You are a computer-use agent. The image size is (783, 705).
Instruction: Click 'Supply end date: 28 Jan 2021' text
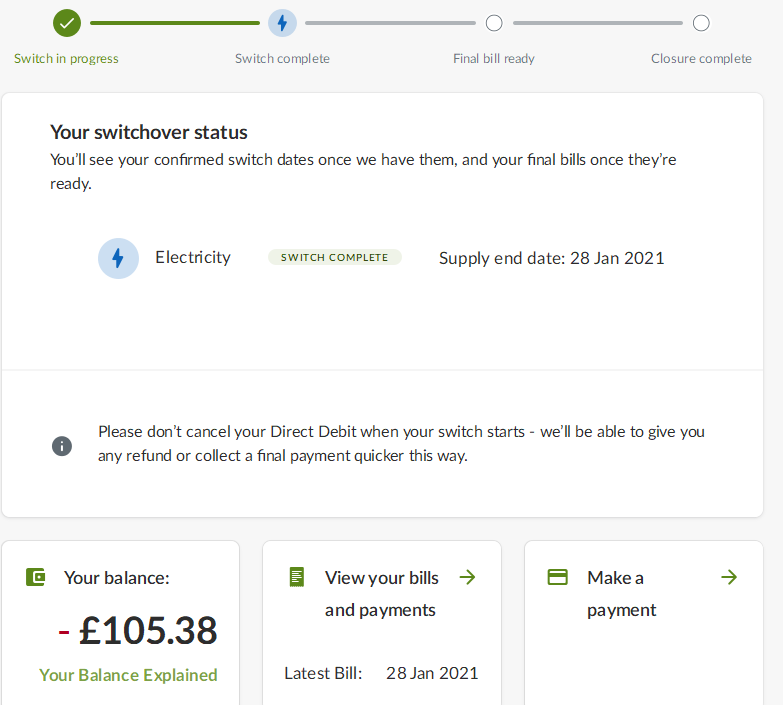[x=552, y=258]
